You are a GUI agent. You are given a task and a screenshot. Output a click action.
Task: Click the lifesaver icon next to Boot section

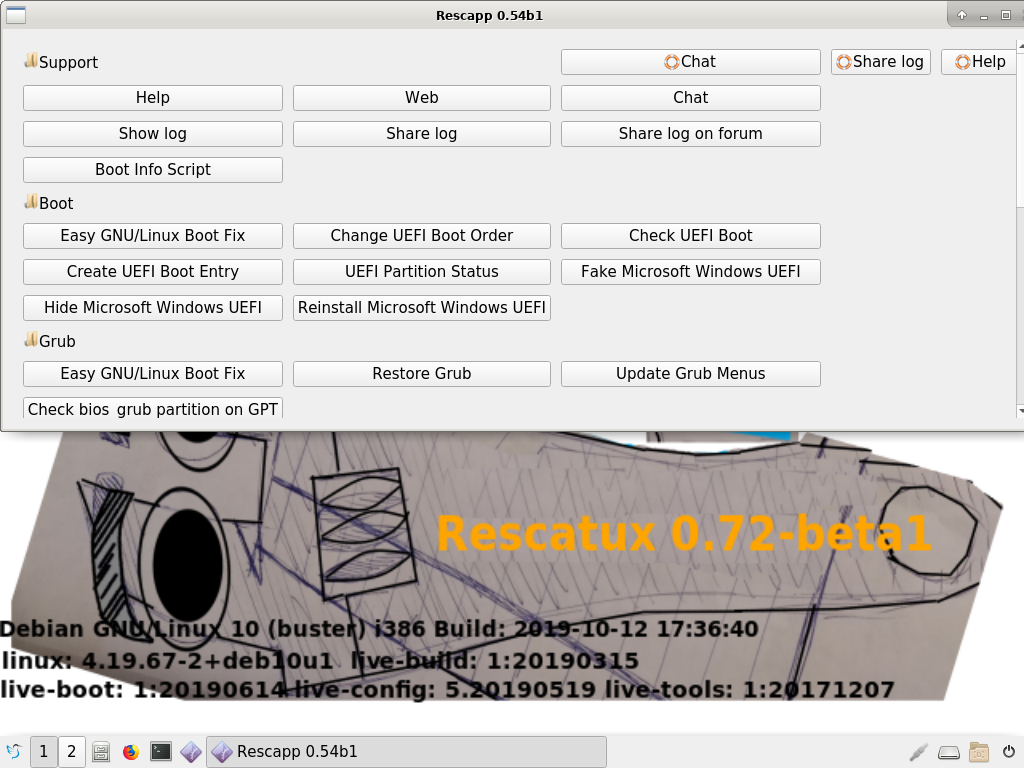30,203
